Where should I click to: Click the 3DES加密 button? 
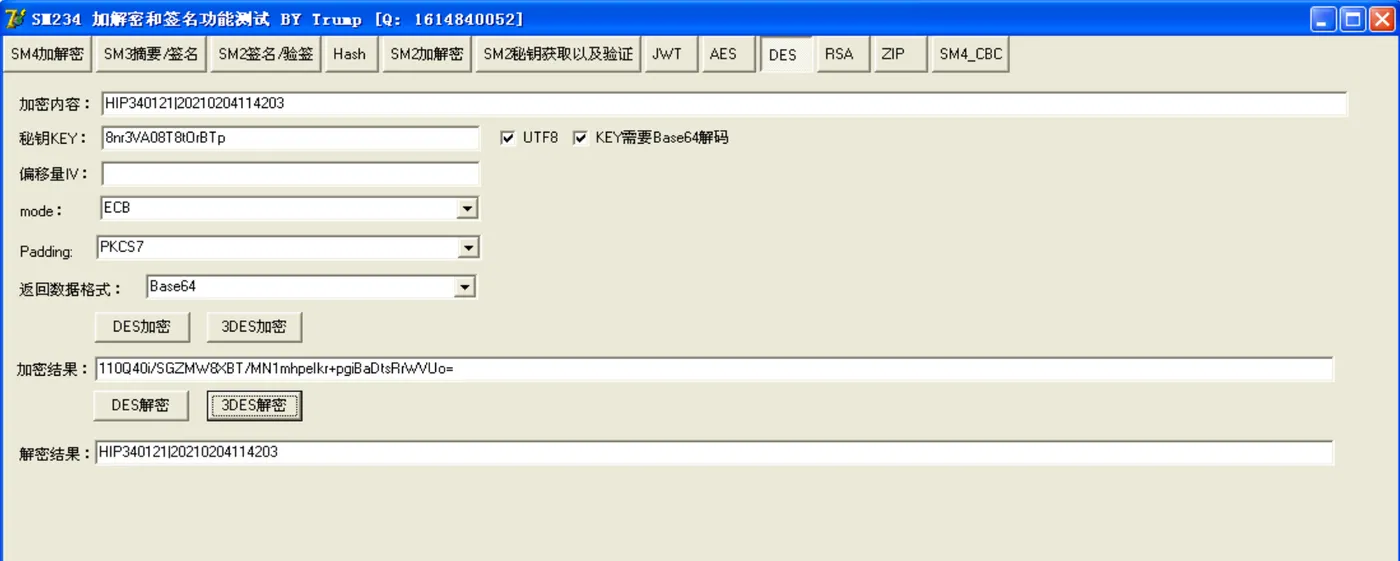click(254, 326)
